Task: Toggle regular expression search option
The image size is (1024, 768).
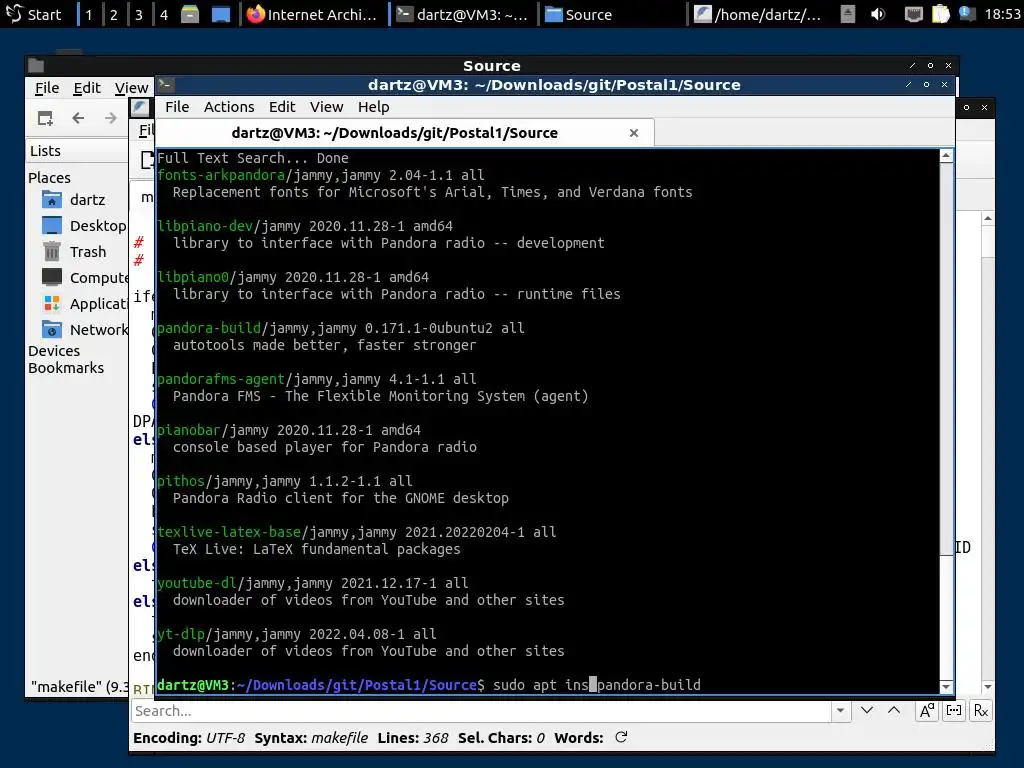Action: click(x=981, y=711)
